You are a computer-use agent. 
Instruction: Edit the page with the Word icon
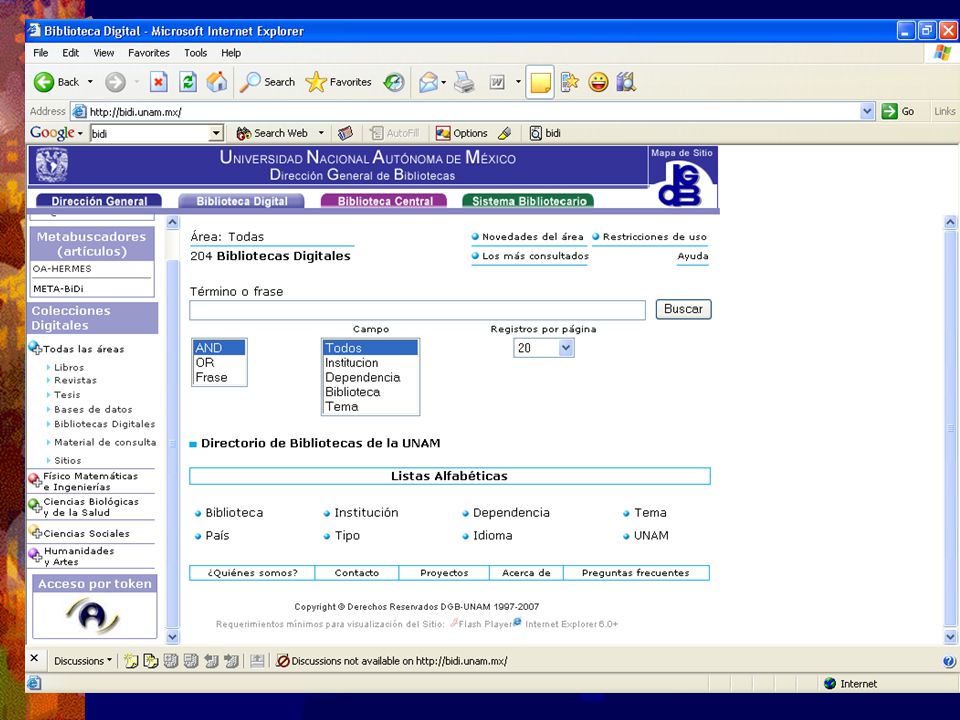point(497,82)
